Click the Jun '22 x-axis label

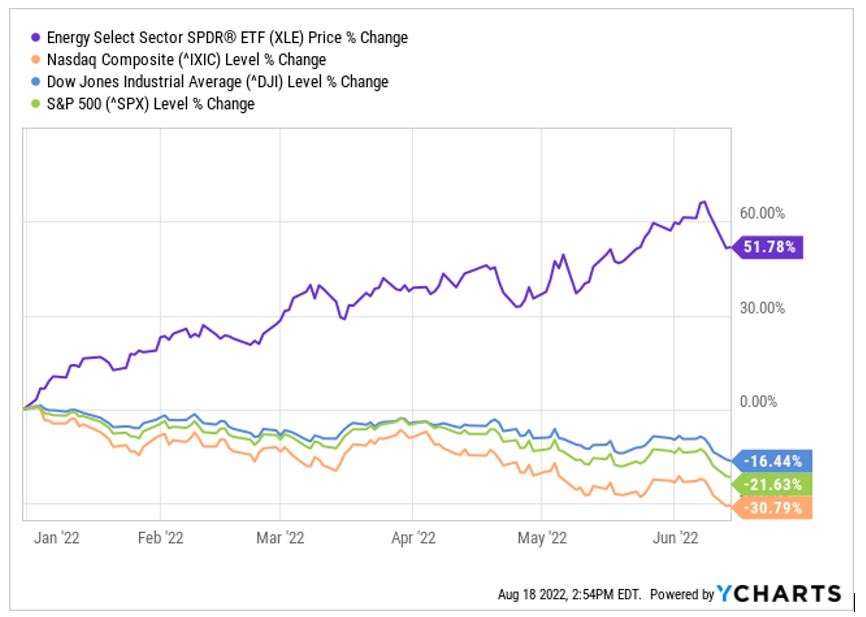pyautogui.click(x=676, y=538)
